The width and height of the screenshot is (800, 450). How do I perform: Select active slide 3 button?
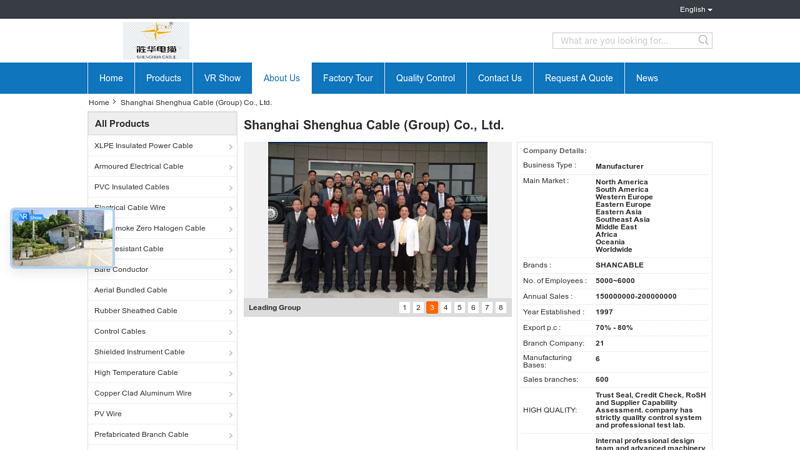(x=432, y=308)
